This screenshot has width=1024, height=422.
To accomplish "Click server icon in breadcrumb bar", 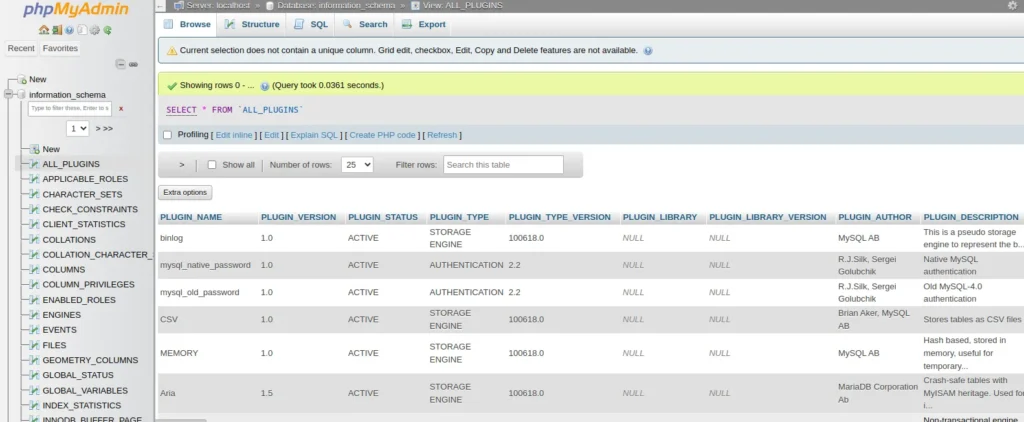I will (178, 5).
